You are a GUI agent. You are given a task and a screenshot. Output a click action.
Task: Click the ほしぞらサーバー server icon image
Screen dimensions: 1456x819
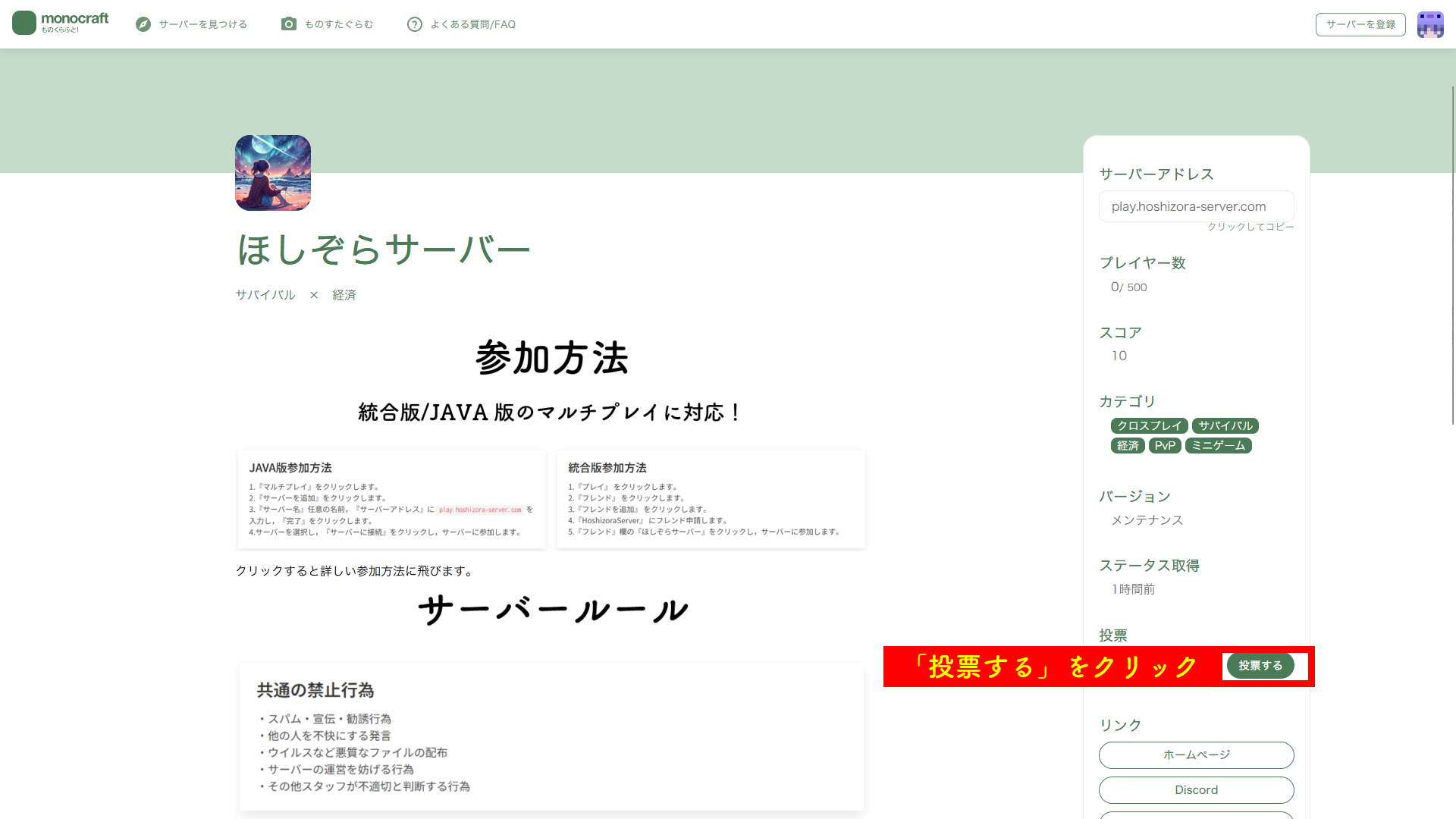(273, 173)
